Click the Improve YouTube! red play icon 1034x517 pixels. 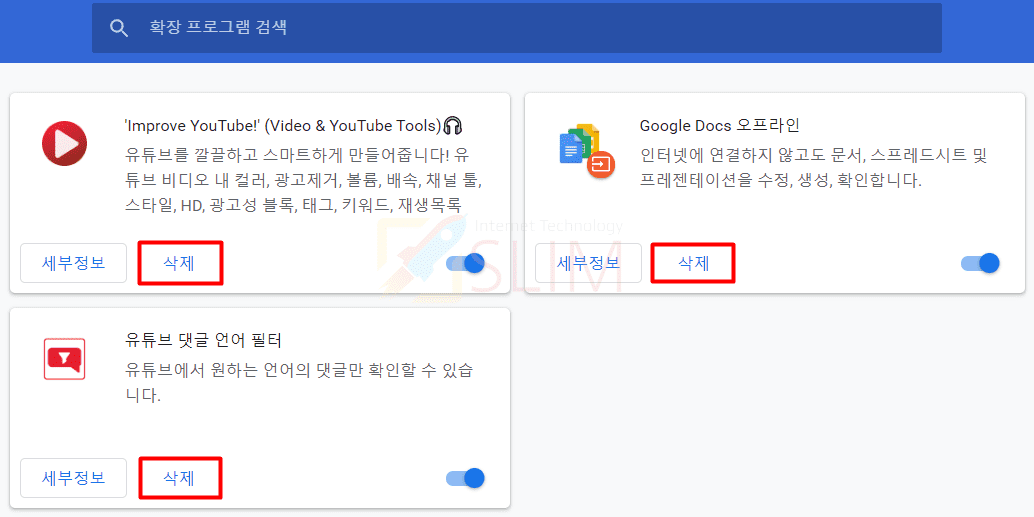point(65,144)
